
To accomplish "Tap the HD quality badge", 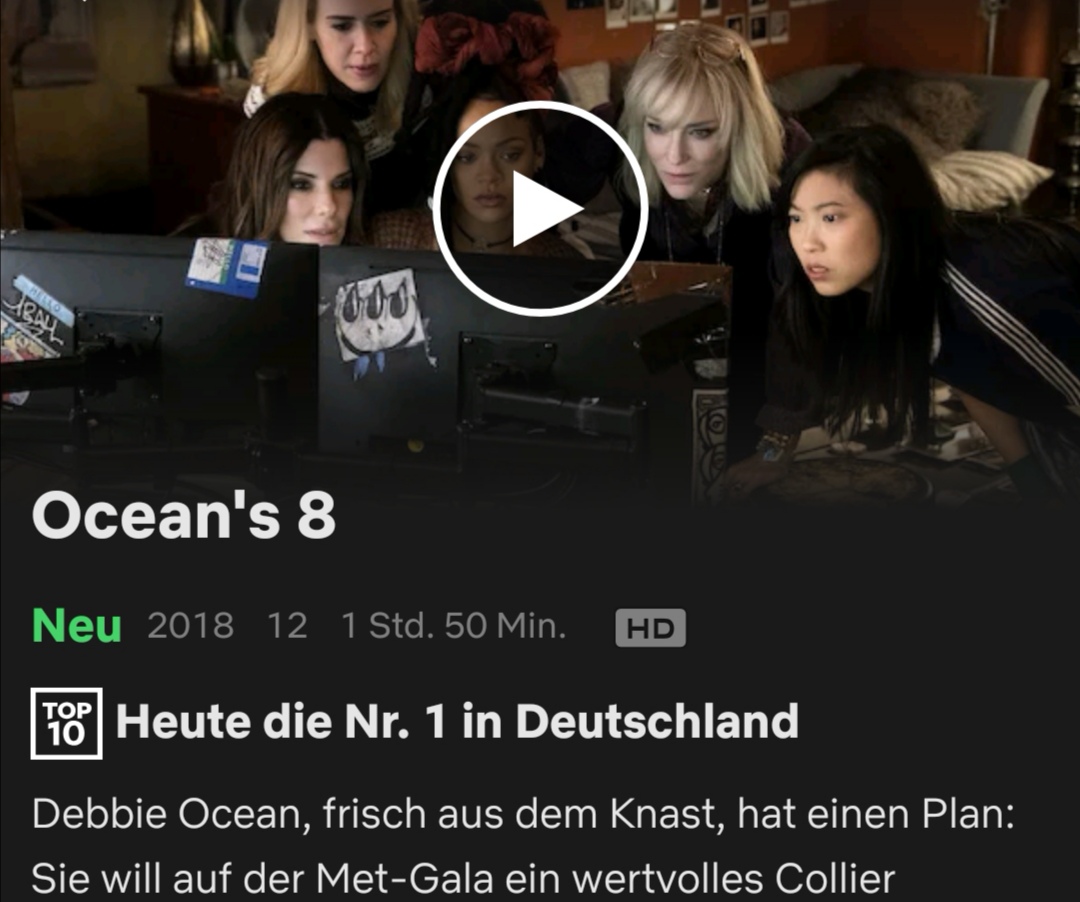I will point(650,627).
